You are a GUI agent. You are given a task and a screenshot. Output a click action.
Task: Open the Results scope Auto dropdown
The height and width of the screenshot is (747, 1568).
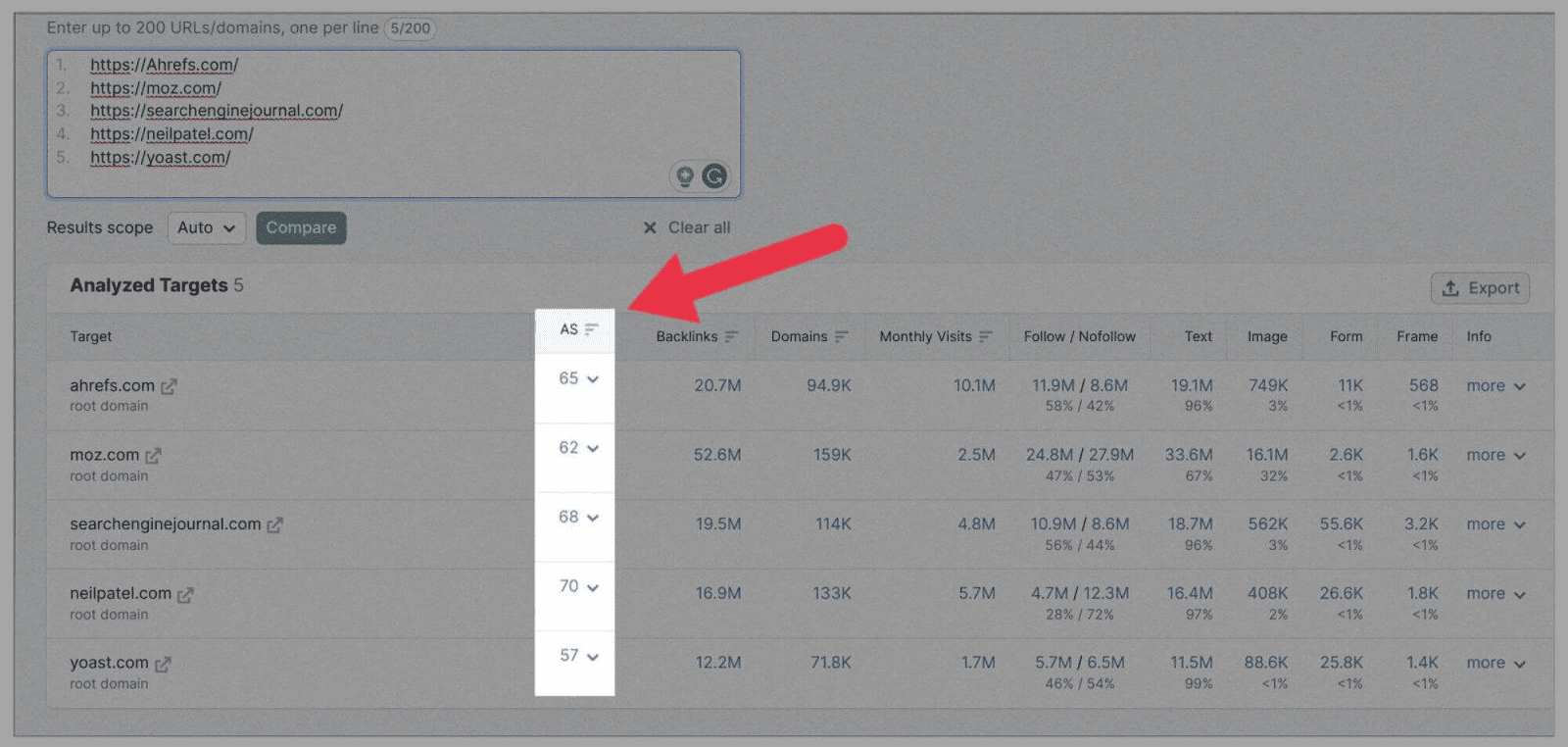point(206,227)
